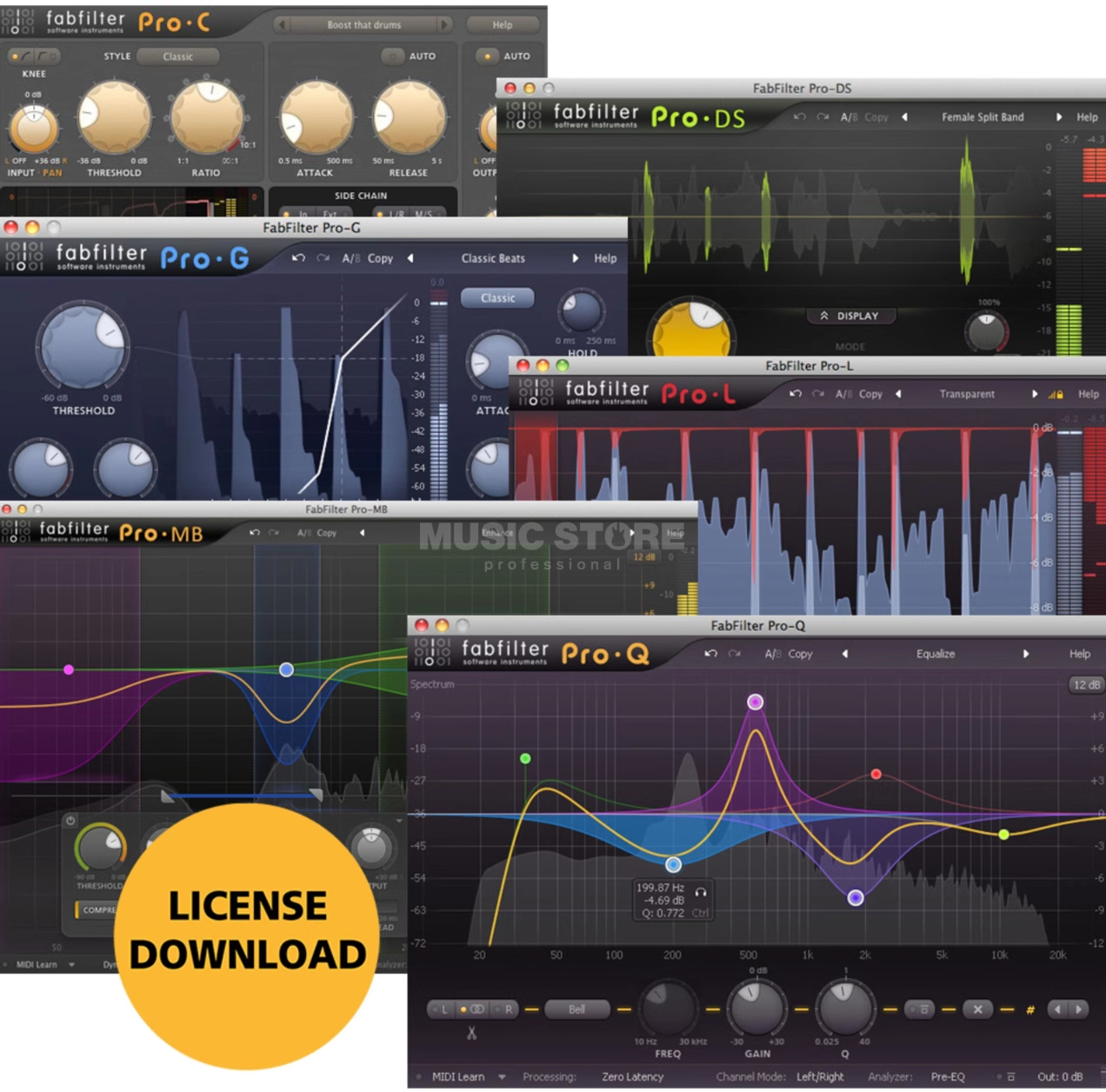Click the Help button in Pro-C
Viewport: 1106px width, 1092px height.
[503, 25]
